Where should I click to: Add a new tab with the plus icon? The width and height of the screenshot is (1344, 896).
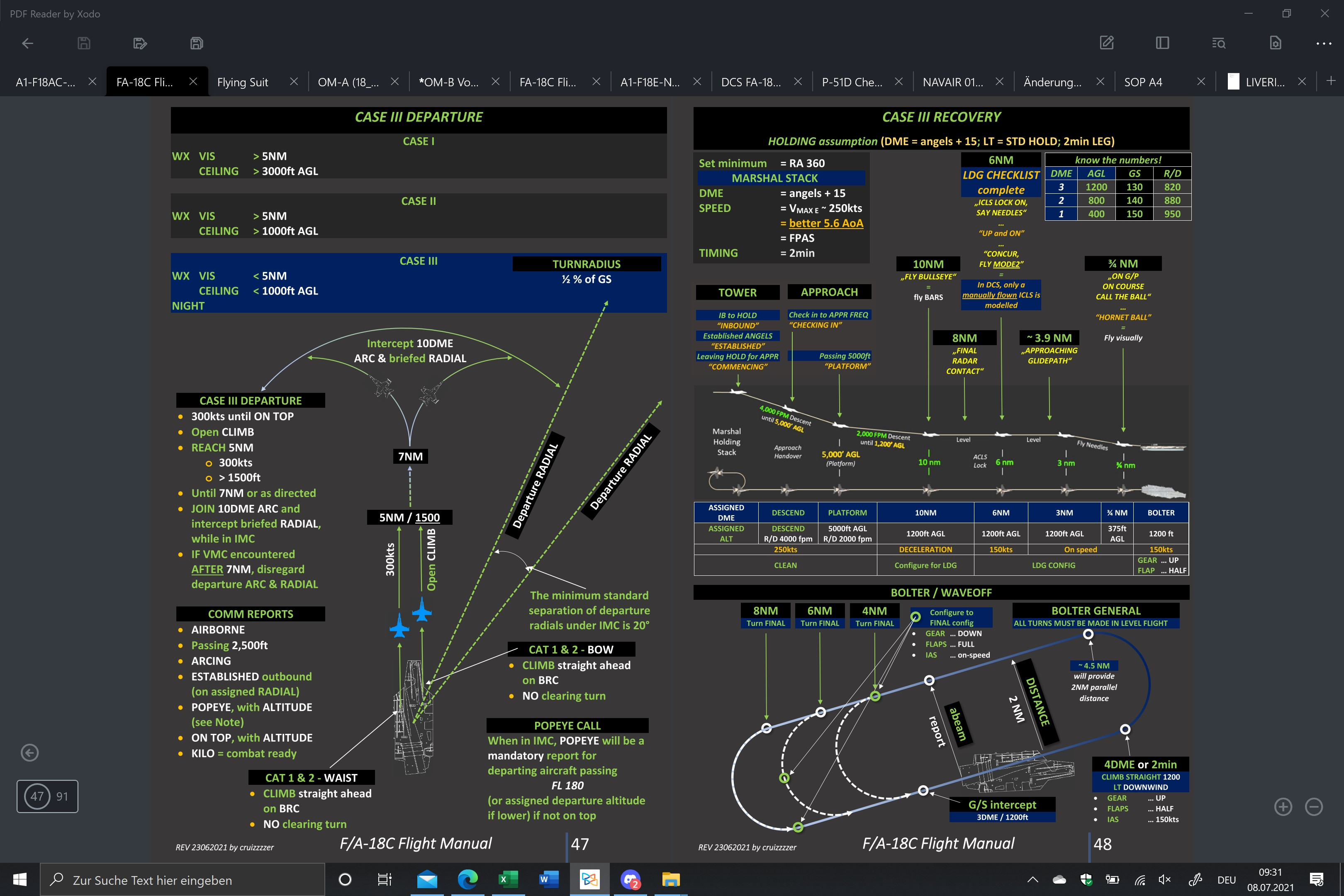pyautogui.click(x=1331, y=81)
